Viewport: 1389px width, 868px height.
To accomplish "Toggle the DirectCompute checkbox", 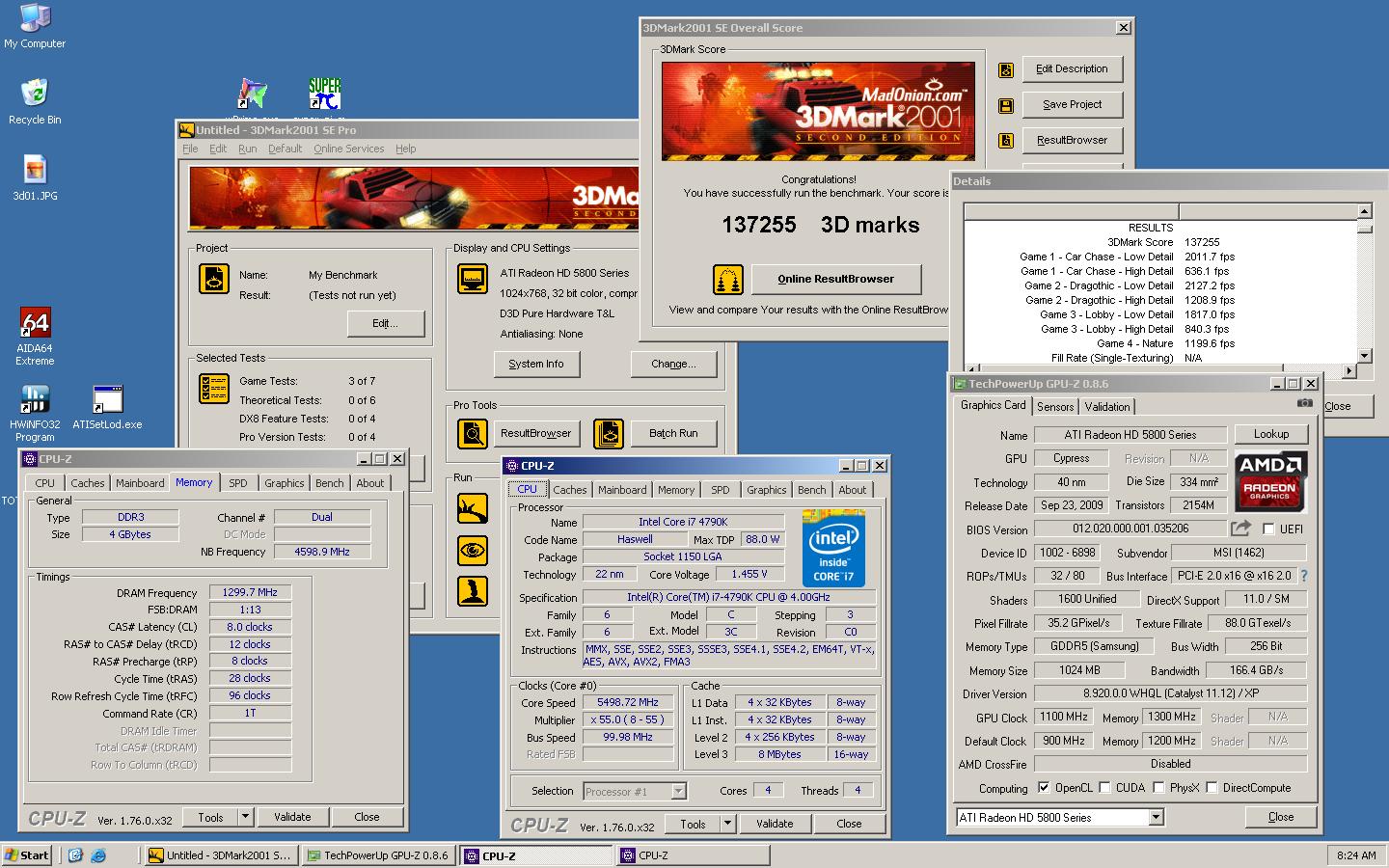I will pyautogui.click(x=1212, y=788).
